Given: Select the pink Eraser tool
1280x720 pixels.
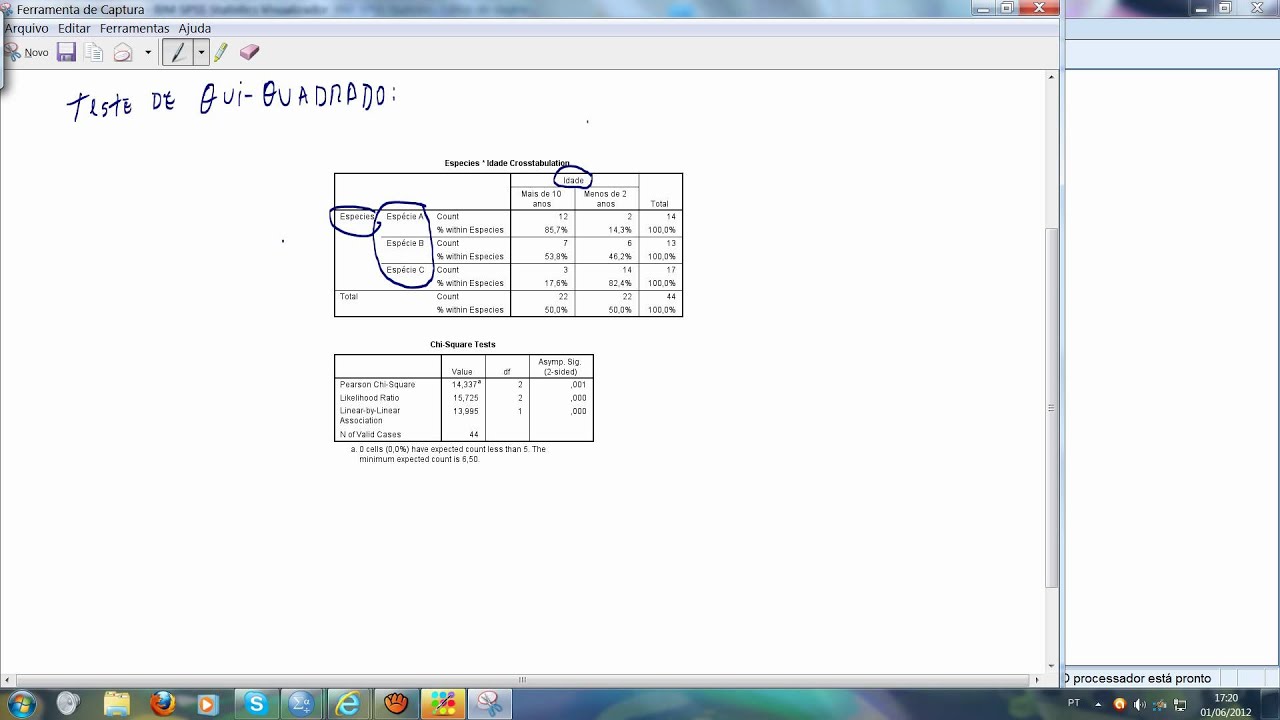Looking at the screenshot, I should [x=249, y=52].
